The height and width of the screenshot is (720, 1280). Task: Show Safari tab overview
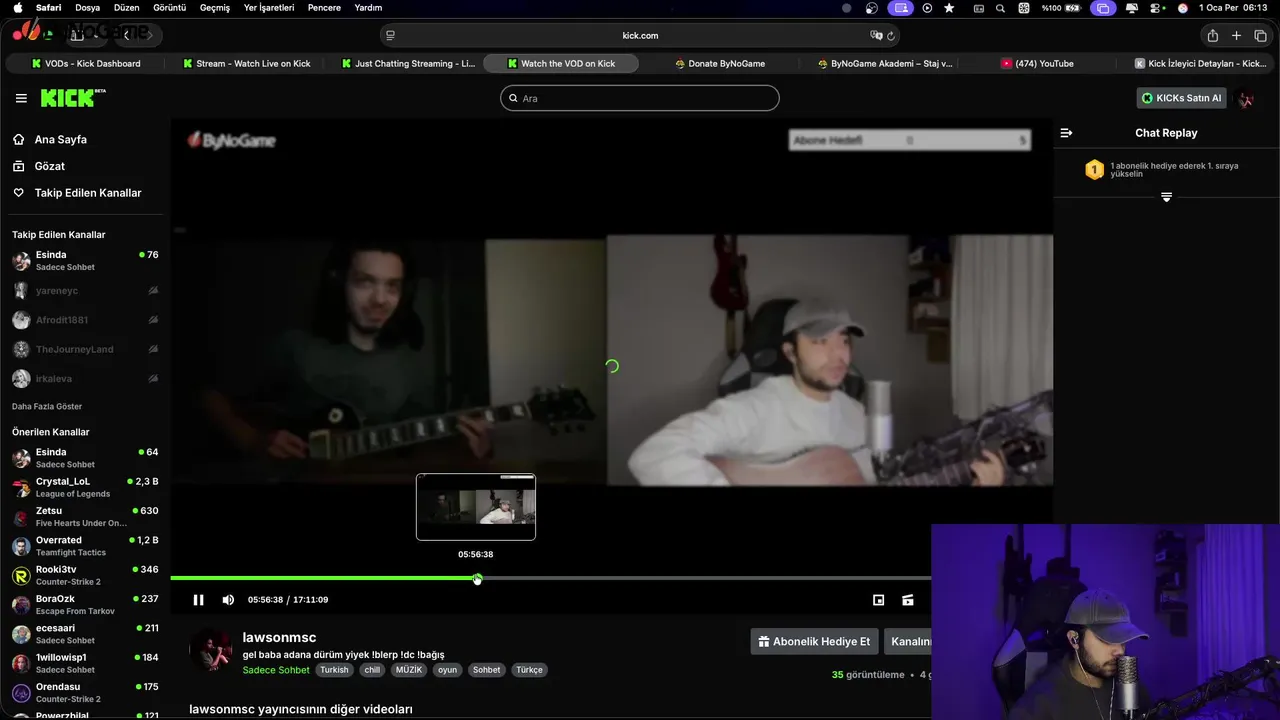[1260, 35]
